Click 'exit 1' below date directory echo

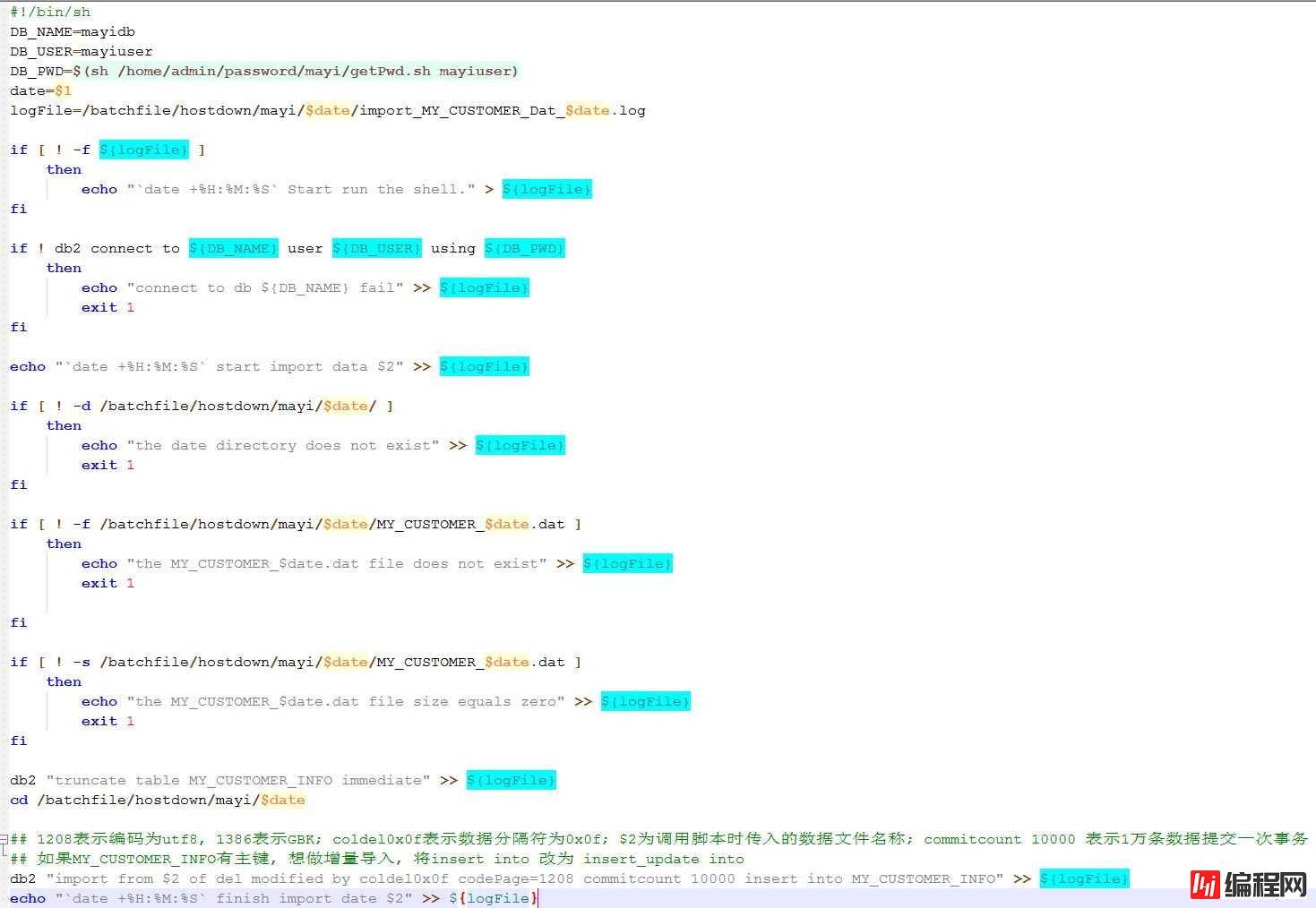(108, 465)
